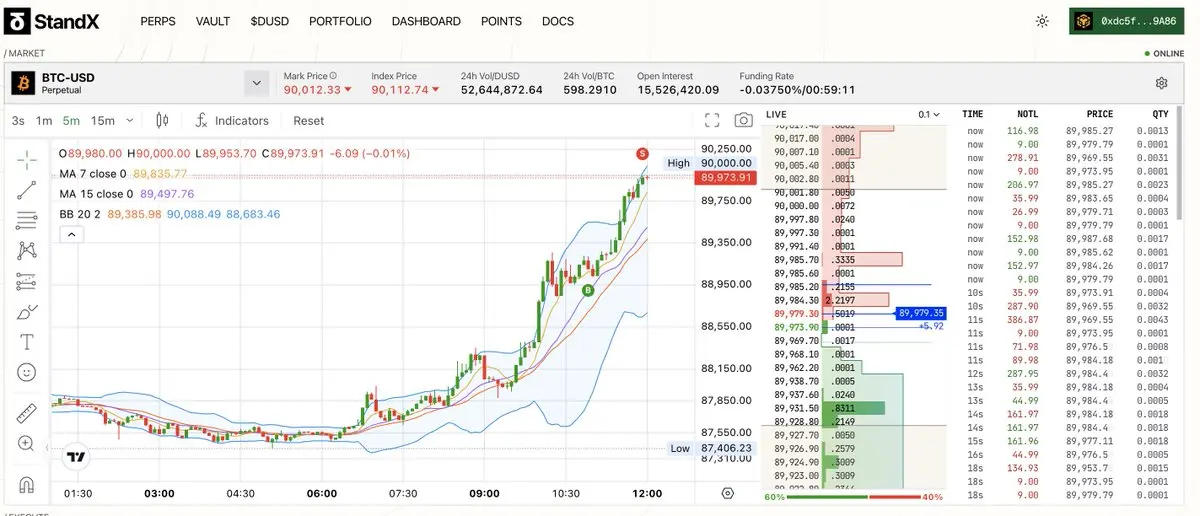Select the Text annotation tool

(x=27, y=342)
